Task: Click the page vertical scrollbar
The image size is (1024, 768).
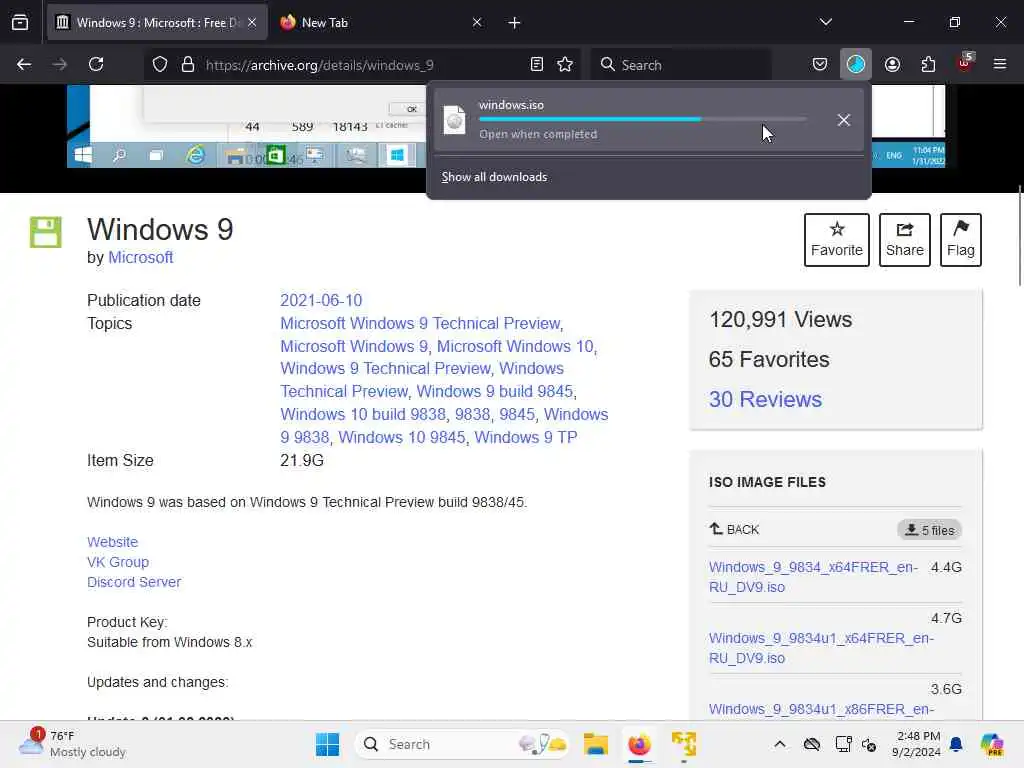Action: tap(1019, 235)
